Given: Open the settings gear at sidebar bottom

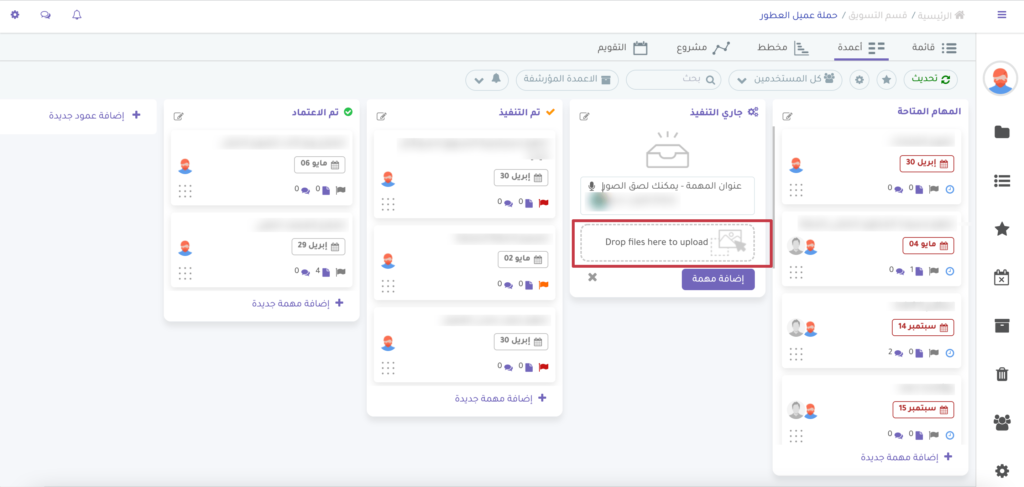Looking at the screenshot, I should click(1001, 471).
